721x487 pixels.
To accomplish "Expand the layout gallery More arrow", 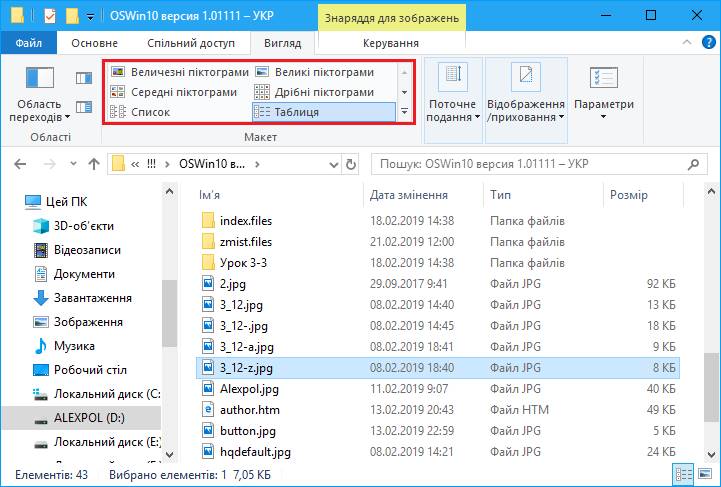I will click(405, 112).
